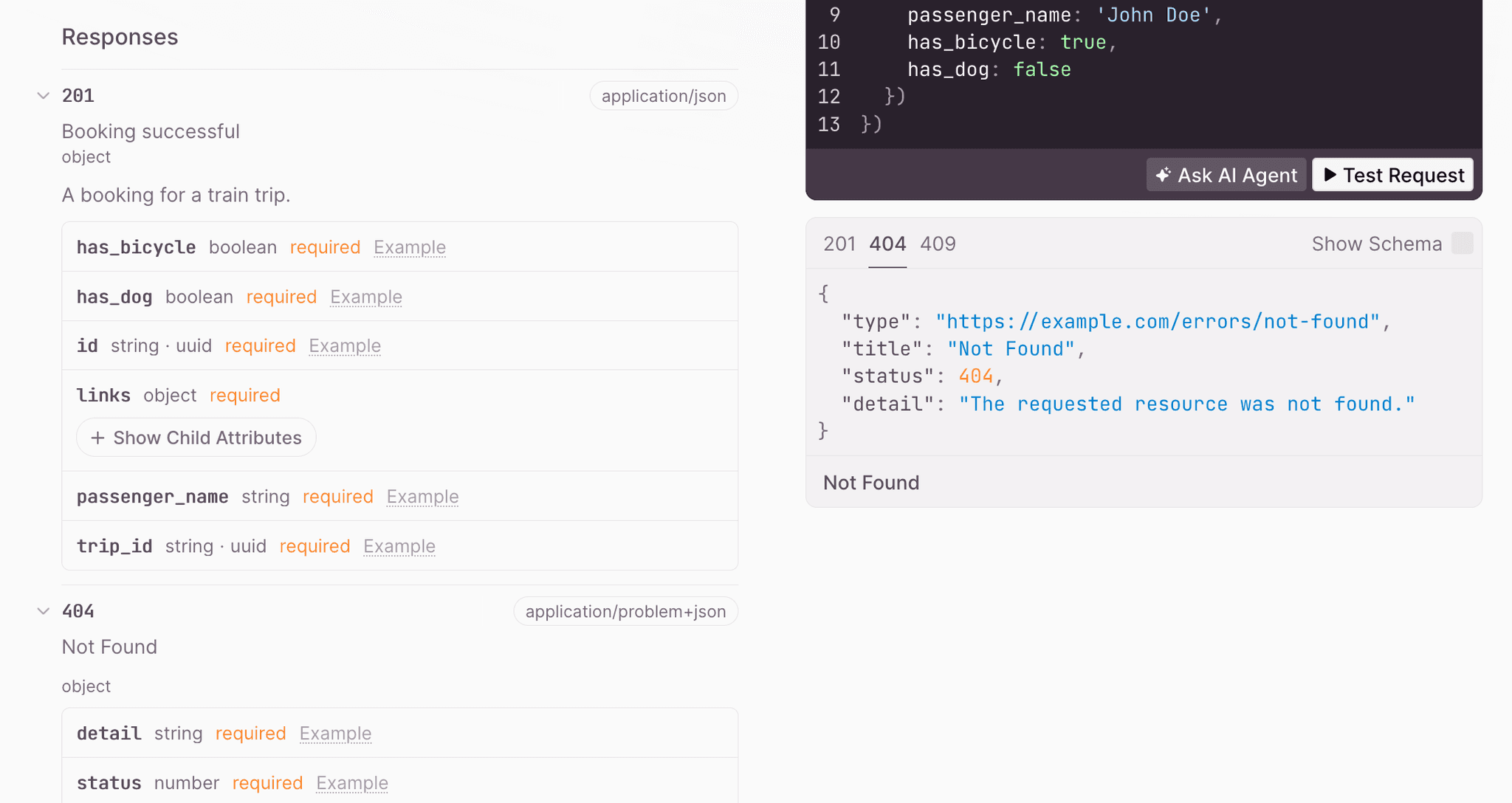
Task: Click the has_dog false value in code
Action: (1042, 69)
